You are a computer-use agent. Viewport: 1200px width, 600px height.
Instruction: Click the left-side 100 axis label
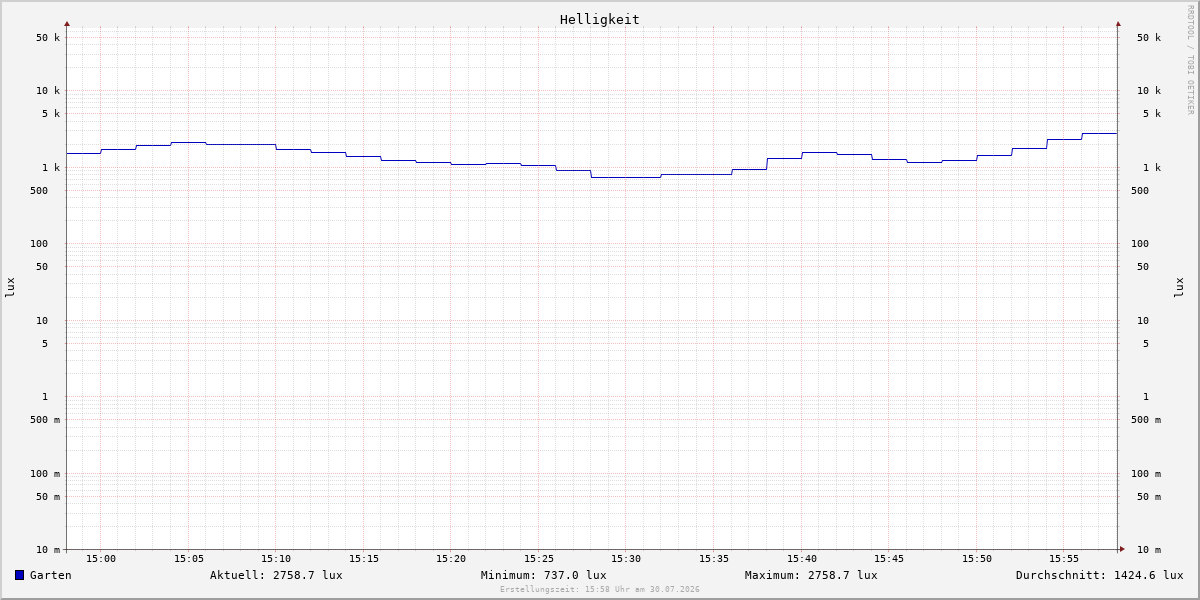coord(39,244)
